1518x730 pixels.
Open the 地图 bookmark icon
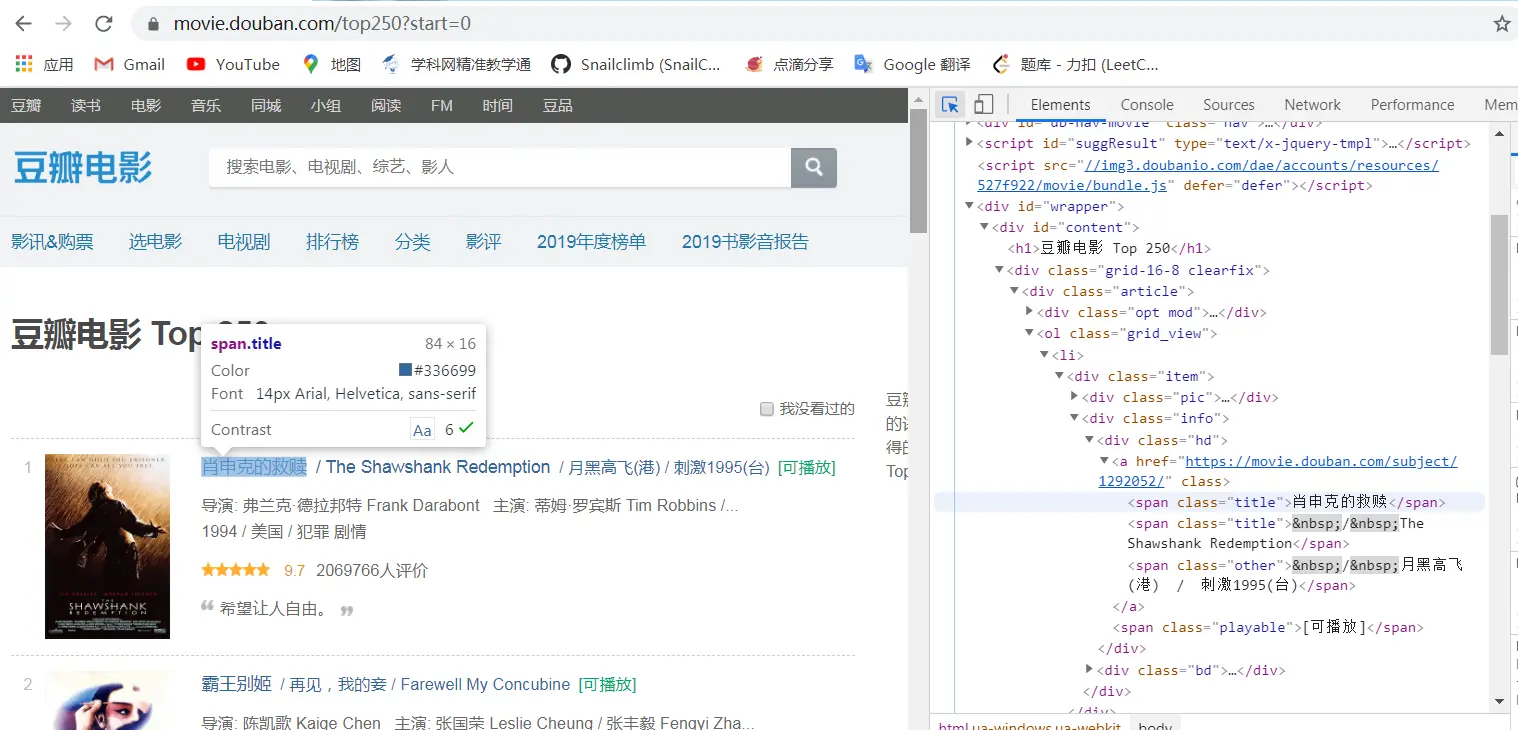309,64
